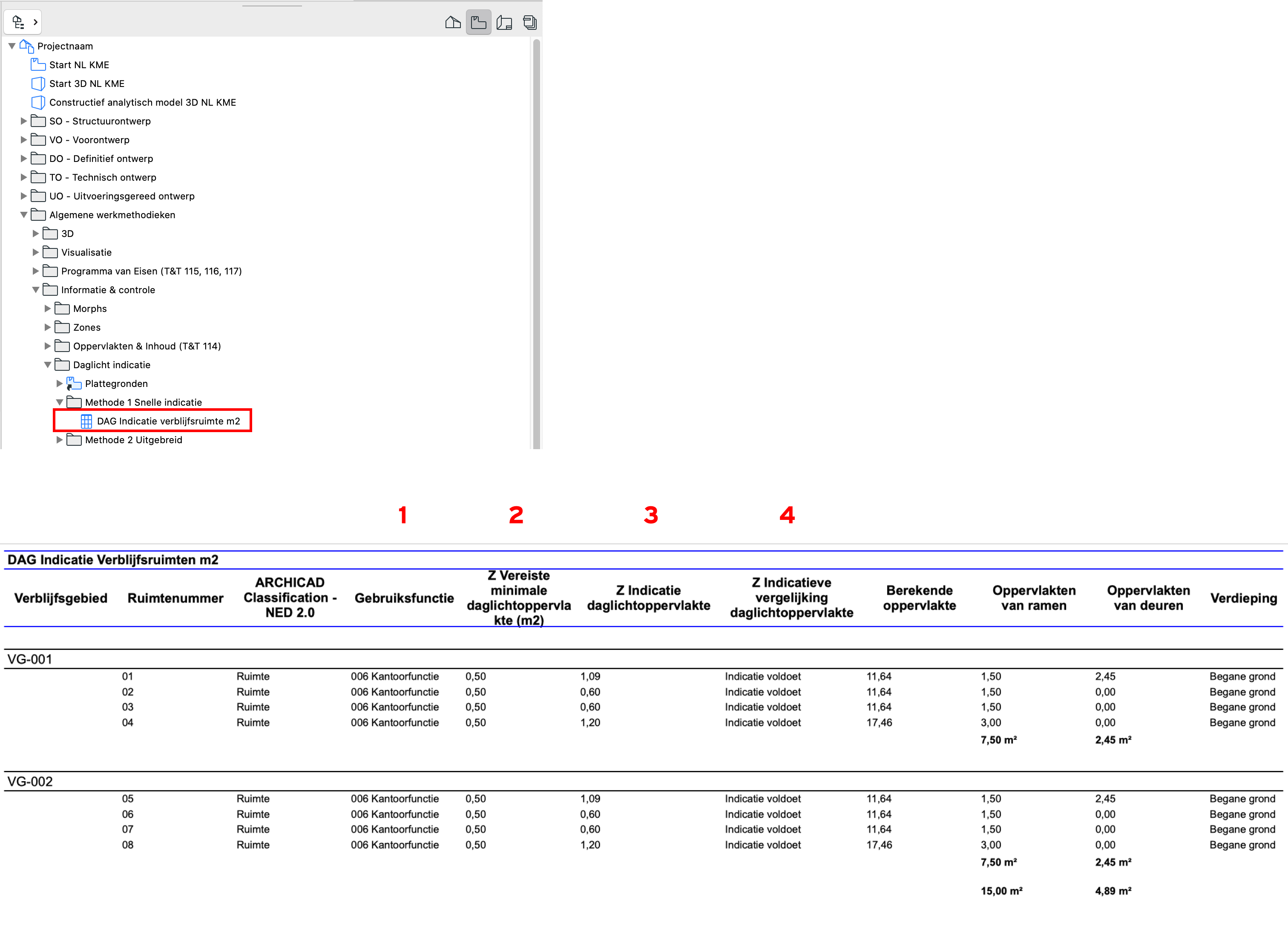Expand the TO - Technisch ontwerp folder
This screenshot has height=929, width=1288.
(23, 177)
